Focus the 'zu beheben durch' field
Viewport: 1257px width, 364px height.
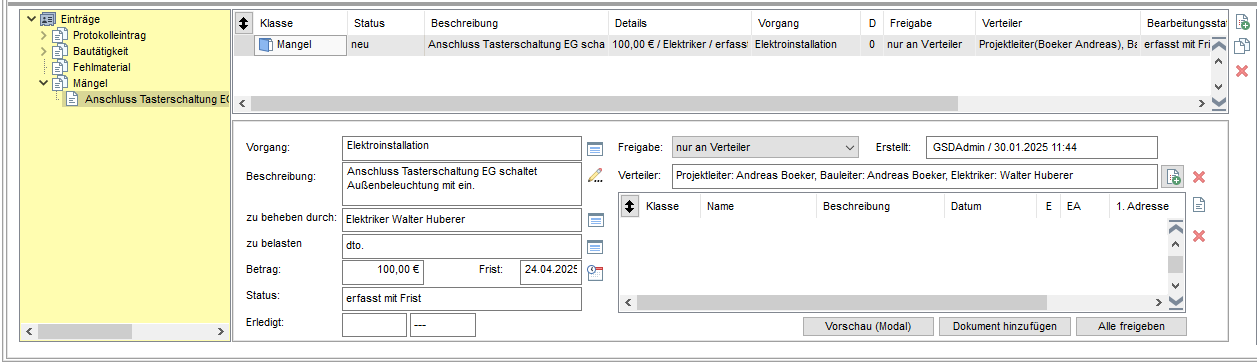tap(461, 220)
